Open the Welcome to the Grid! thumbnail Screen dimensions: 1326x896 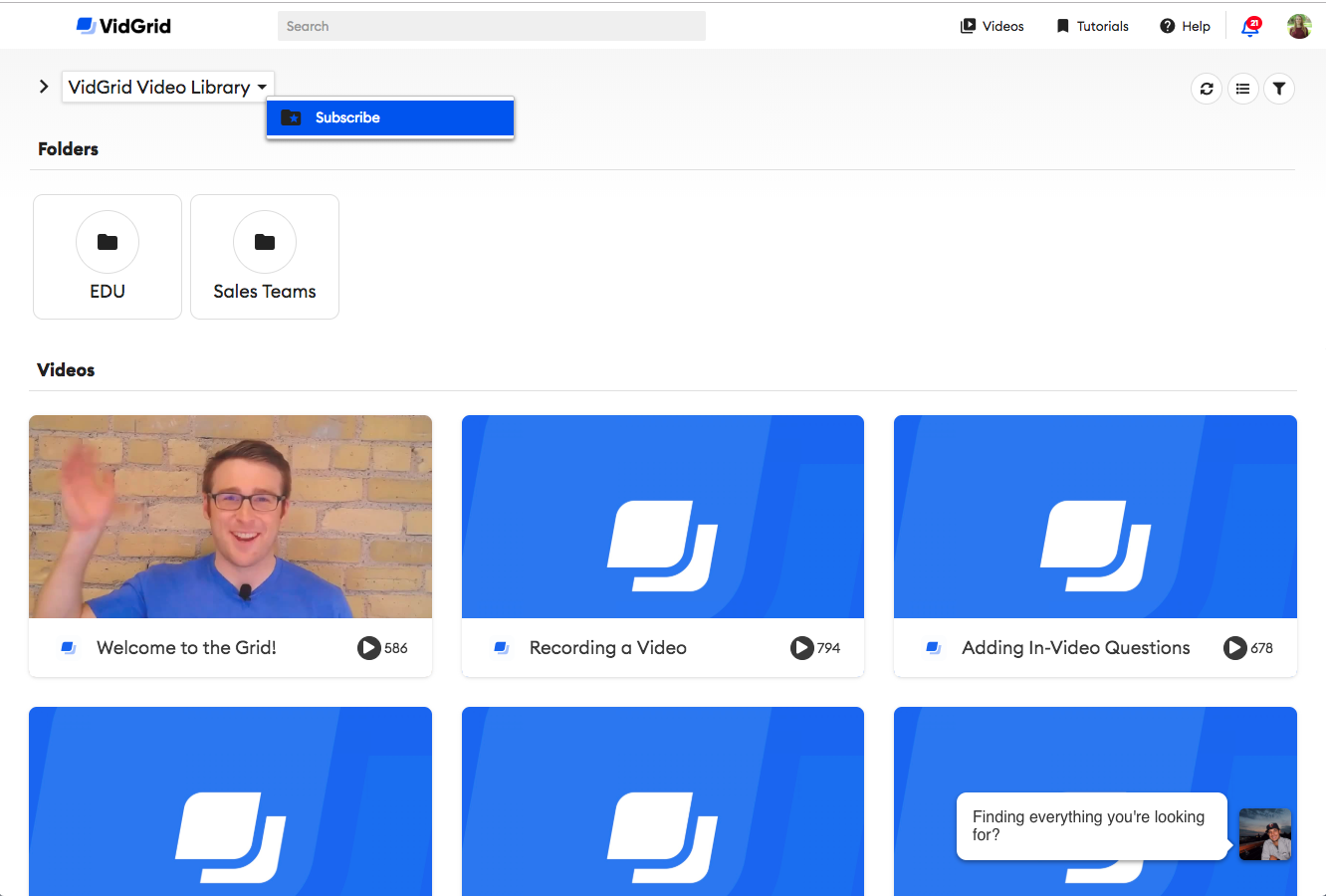[230, 517]
